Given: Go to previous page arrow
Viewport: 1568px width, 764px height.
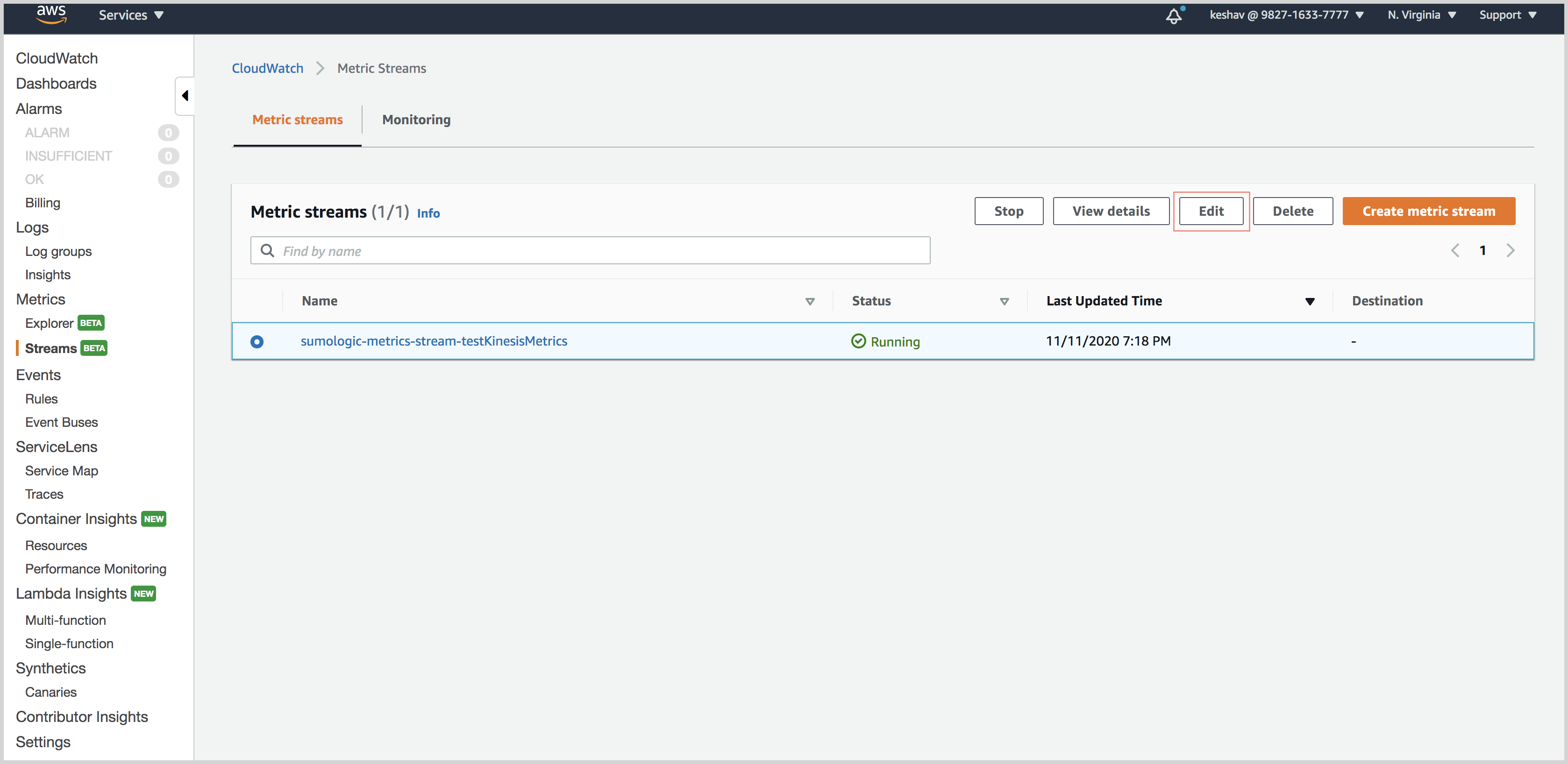Looking at the screenshot, I should point(1455,251).
